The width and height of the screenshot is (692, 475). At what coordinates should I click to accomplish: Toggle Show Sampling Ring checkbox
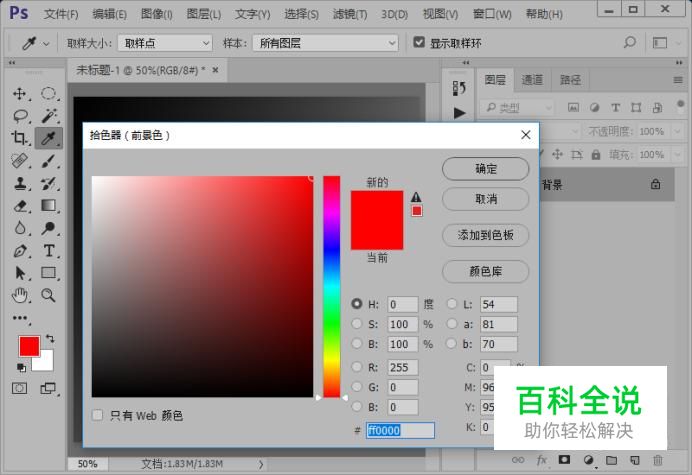click(419, 42)
